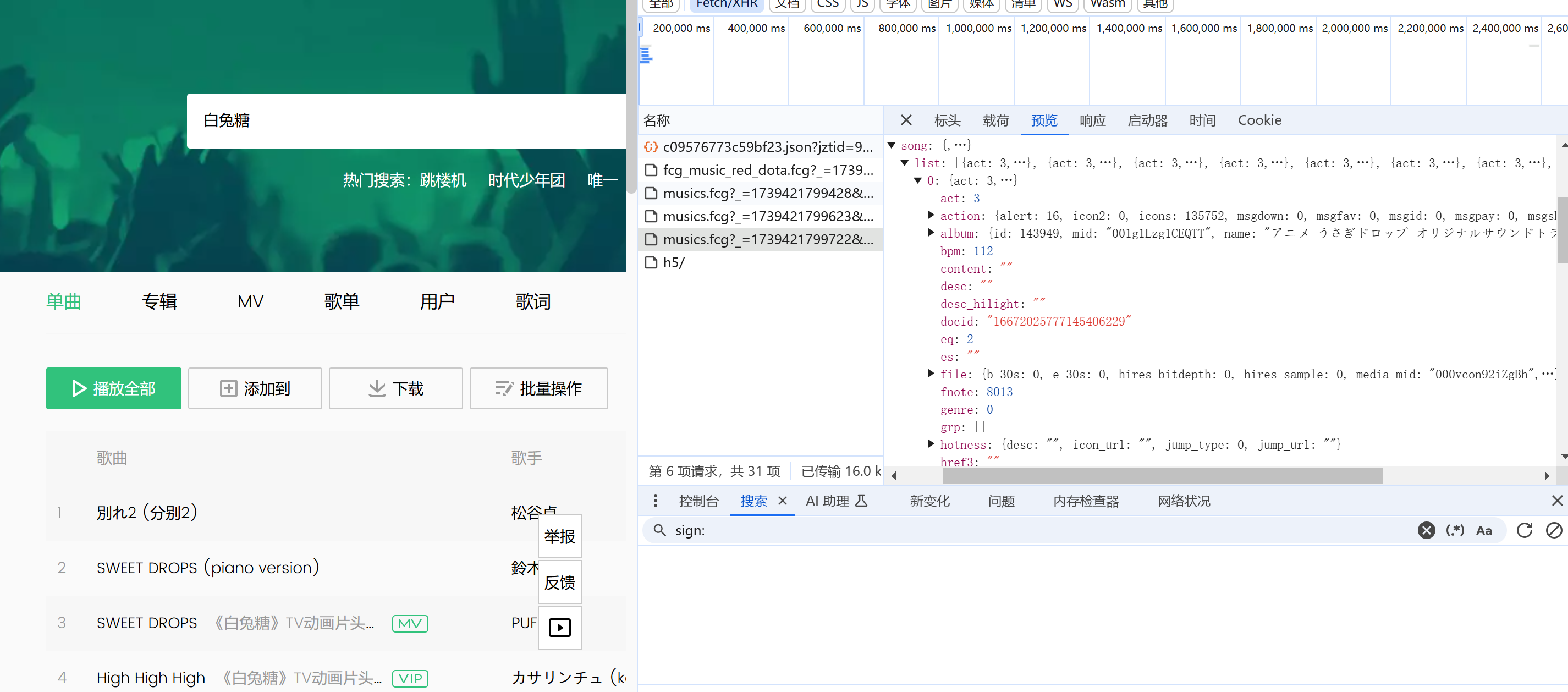Expand the action object in the preview
This screenshot has height=692, width=1568.
(x=931, y=216)
